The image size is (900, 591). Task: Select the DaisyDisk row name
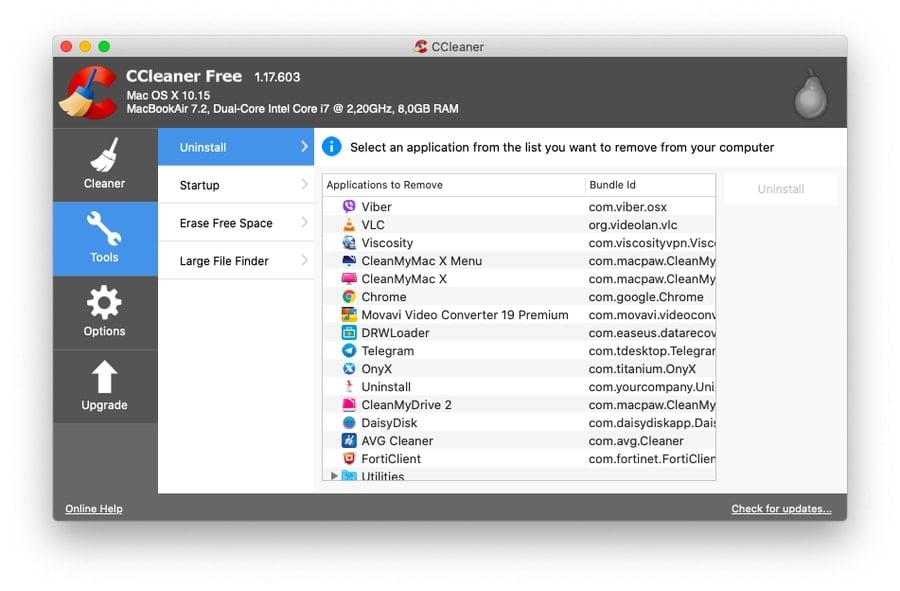click(389, 423)
